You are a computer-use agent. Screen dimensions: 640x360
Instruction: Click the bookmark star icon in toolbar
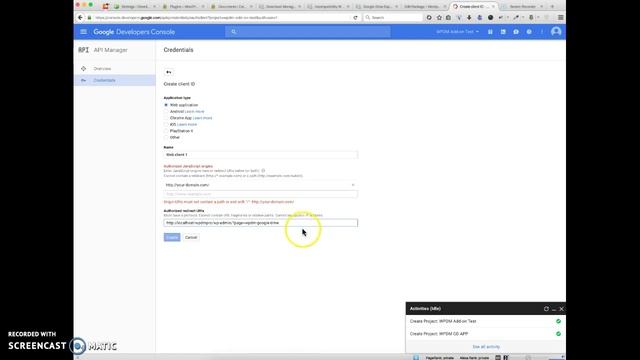439,18
